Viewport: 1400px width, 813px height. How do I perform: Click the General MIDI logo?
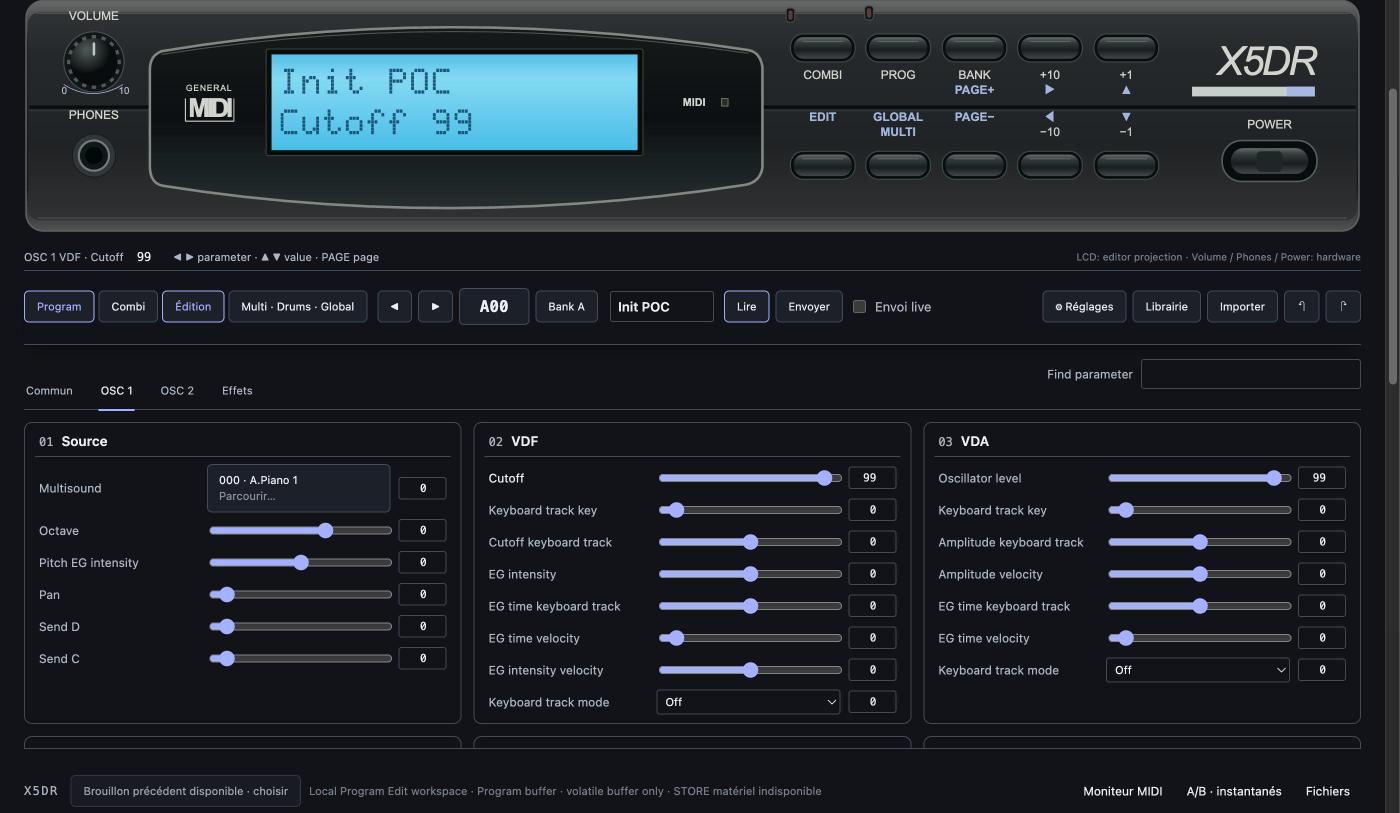[x=209, y=102]
